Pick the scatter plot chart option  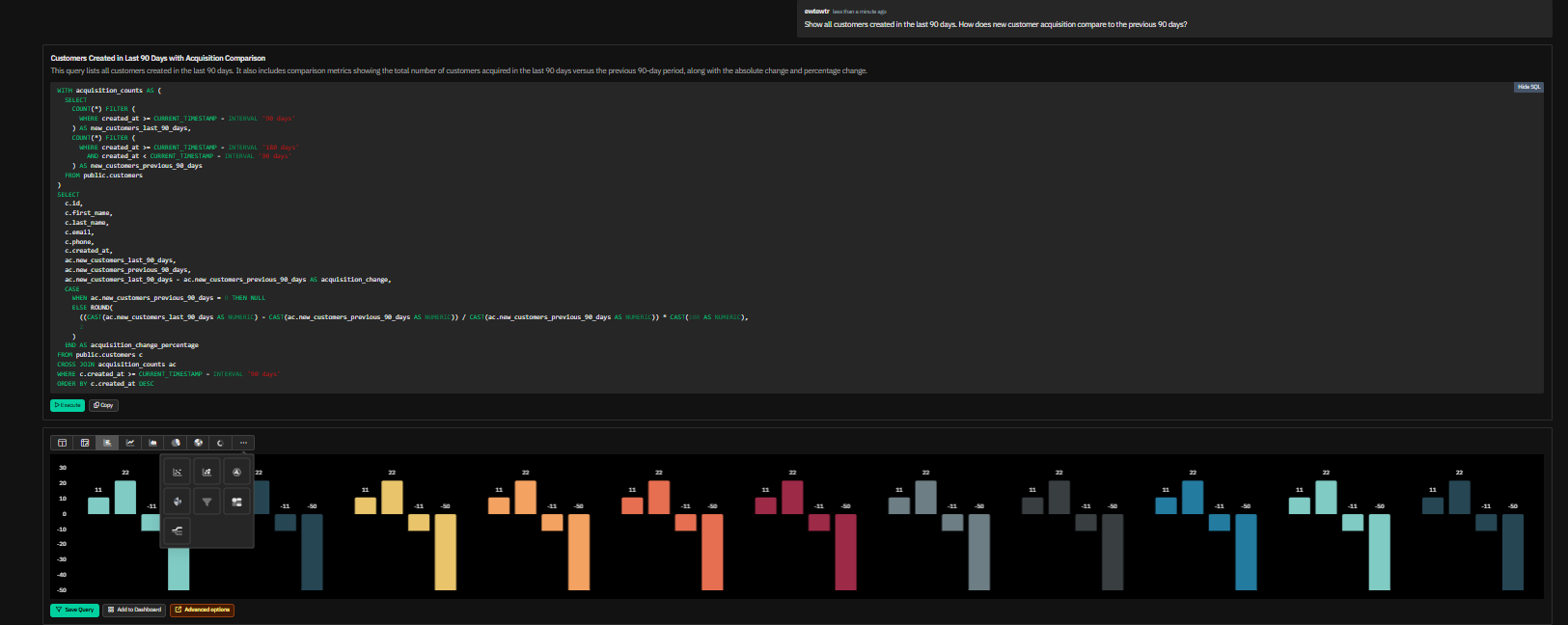click(177, 472)
